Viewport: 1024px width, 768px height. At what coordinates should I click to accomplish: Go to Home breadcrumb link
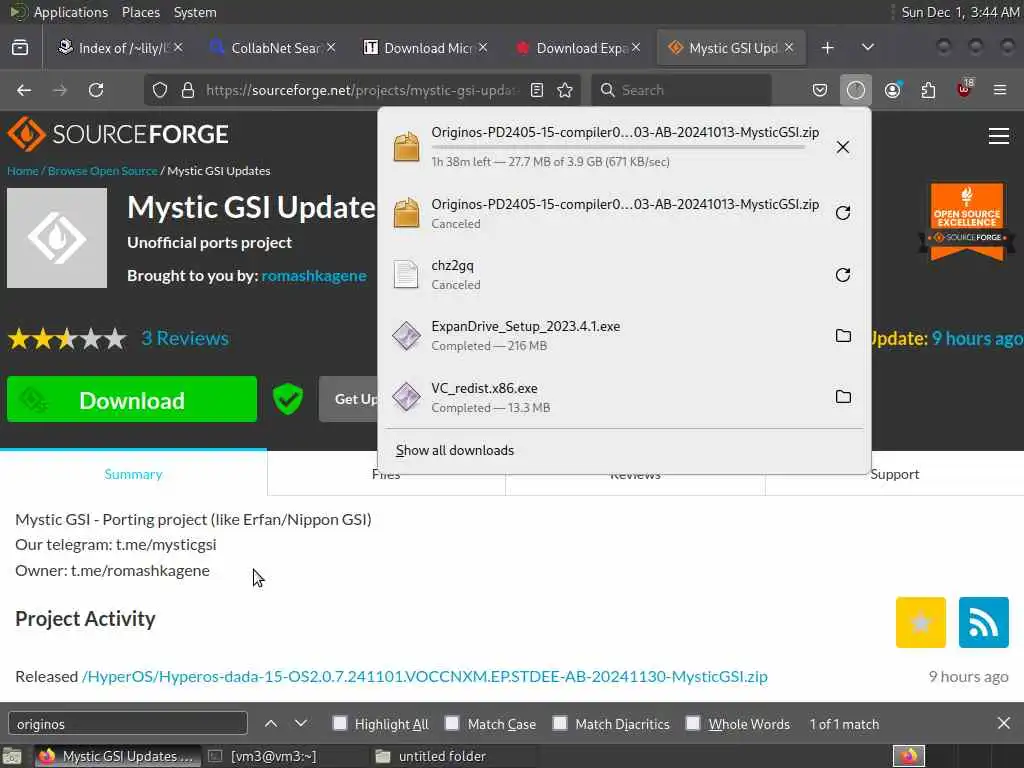(23, 170)
